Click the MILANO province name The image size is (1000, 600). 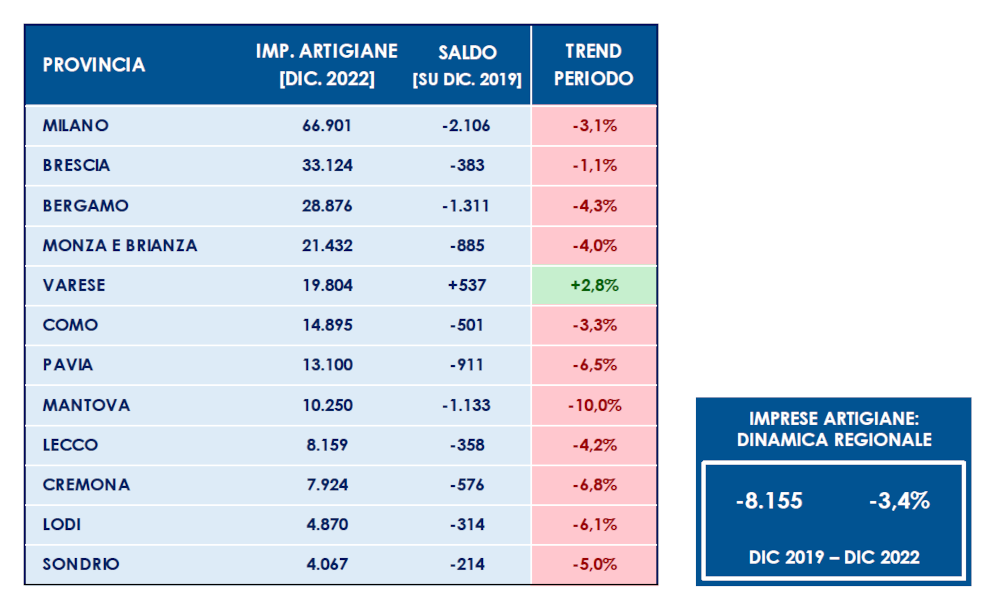(x=76, y=125)
